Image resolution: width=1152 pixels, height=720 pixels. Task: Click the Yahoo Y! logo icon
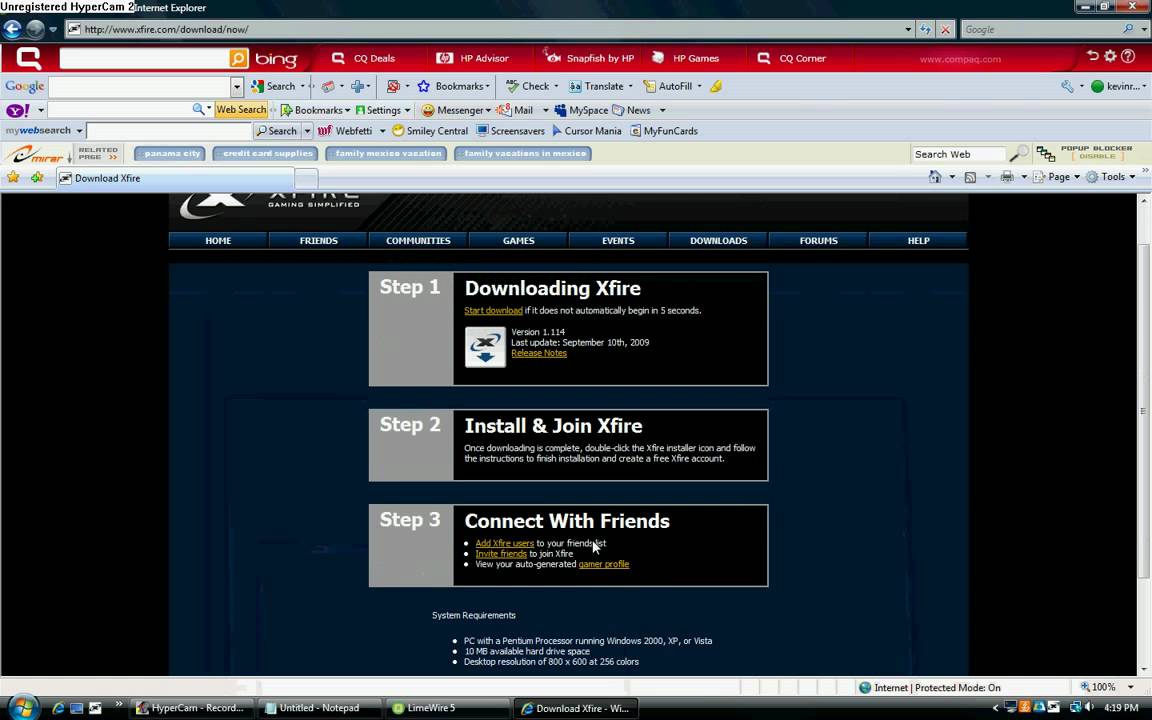[18, 110]
